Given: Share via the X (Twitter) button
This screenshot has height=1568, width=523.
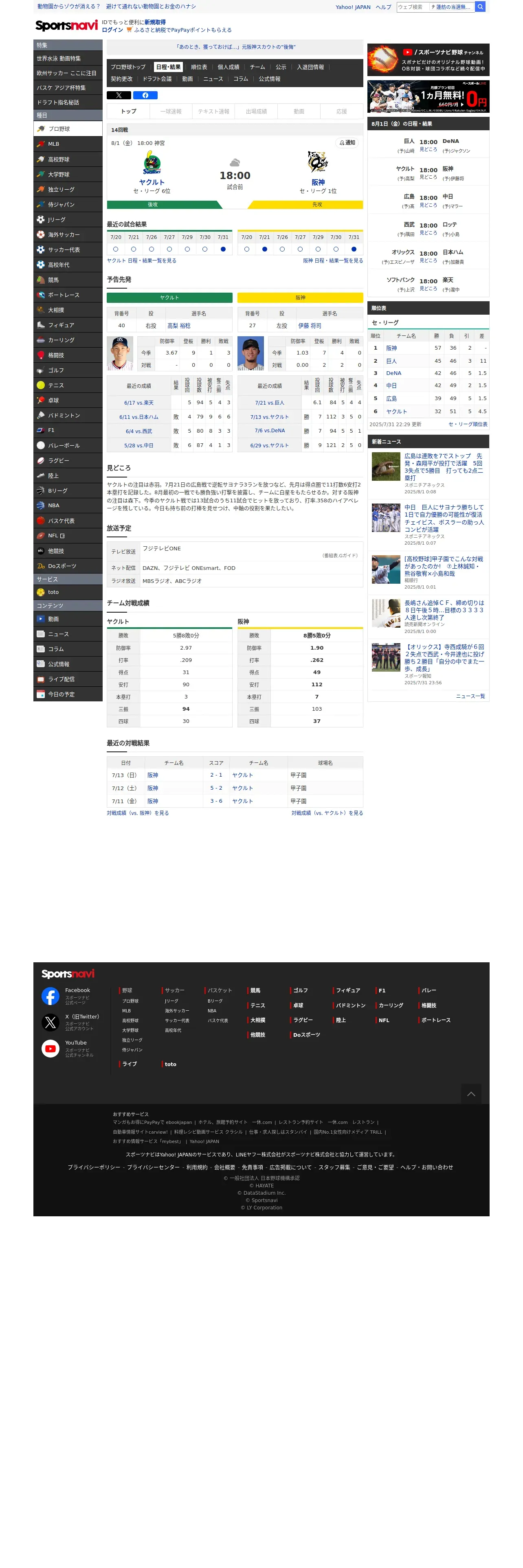Looking at the screenshot, I should pyautogui.click(x=119, y=95).
